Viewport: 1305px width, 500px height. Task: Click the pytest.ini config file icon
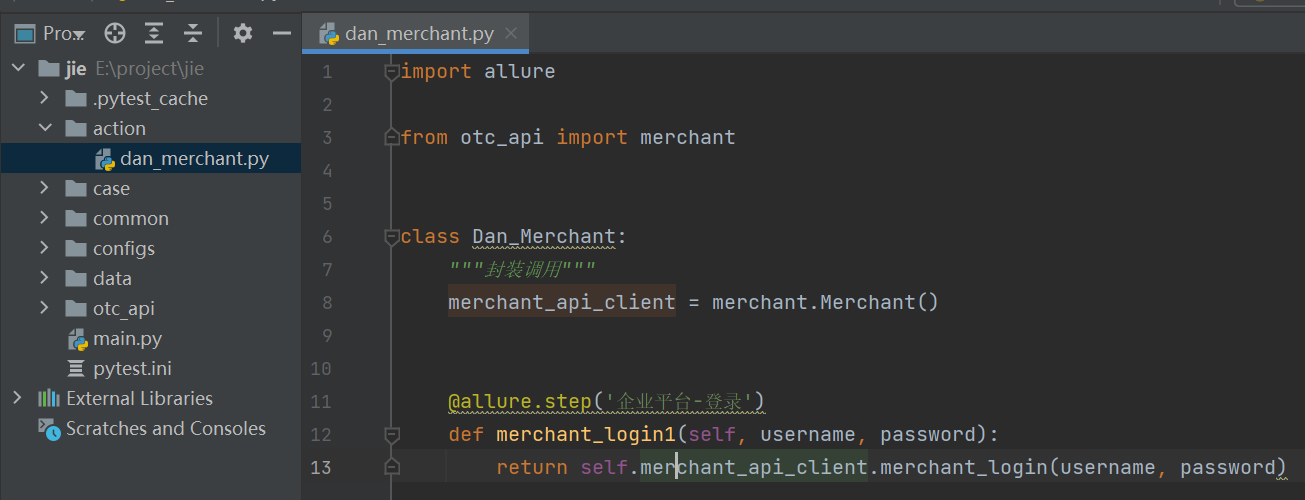(x=76, y=368)
